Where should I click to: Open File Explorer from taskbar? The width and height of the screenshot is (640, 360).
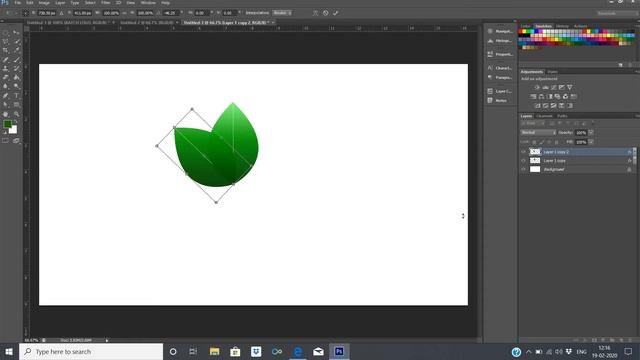point(214,352)
